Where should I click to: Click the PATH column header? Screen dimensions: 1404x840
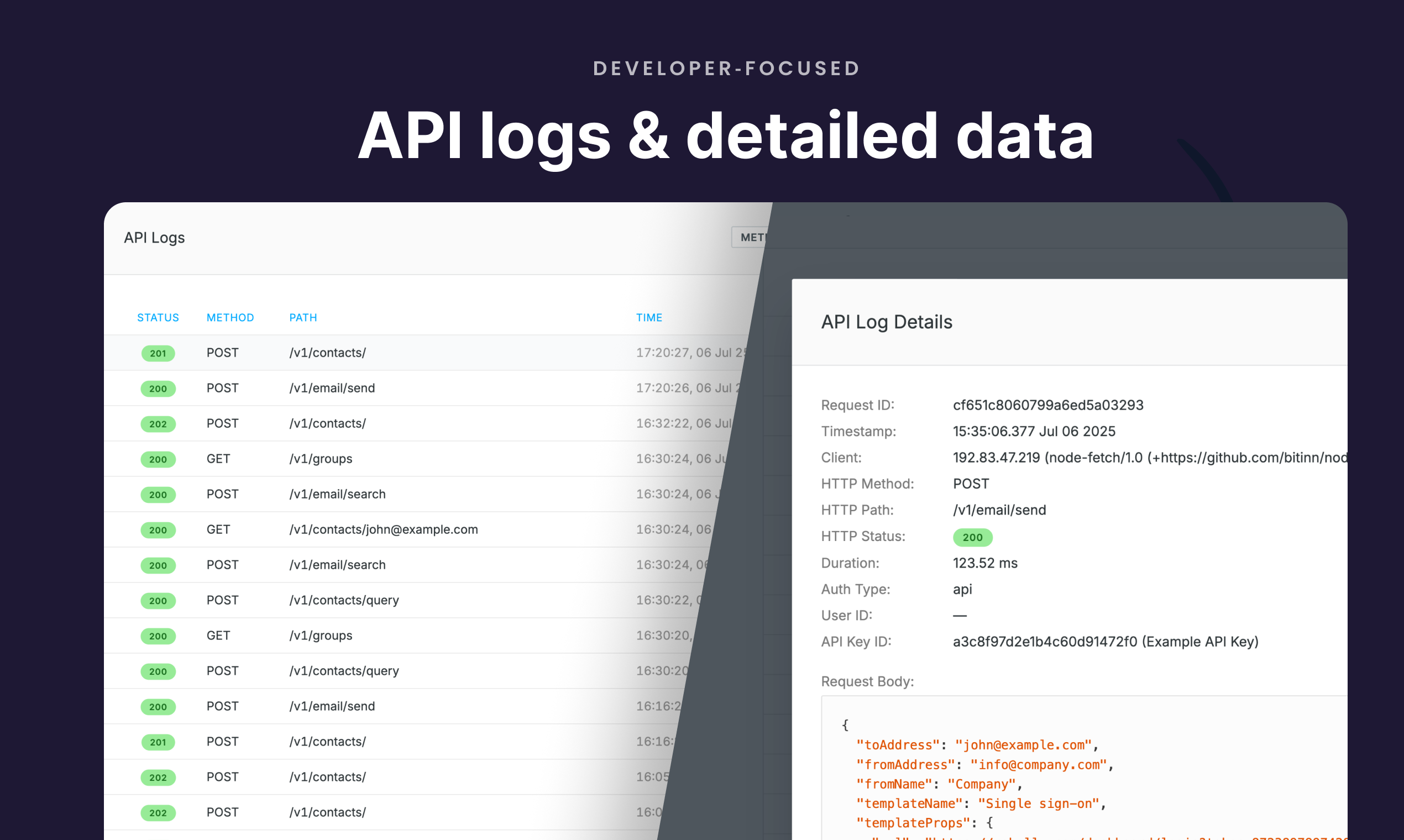pos(303,318)
